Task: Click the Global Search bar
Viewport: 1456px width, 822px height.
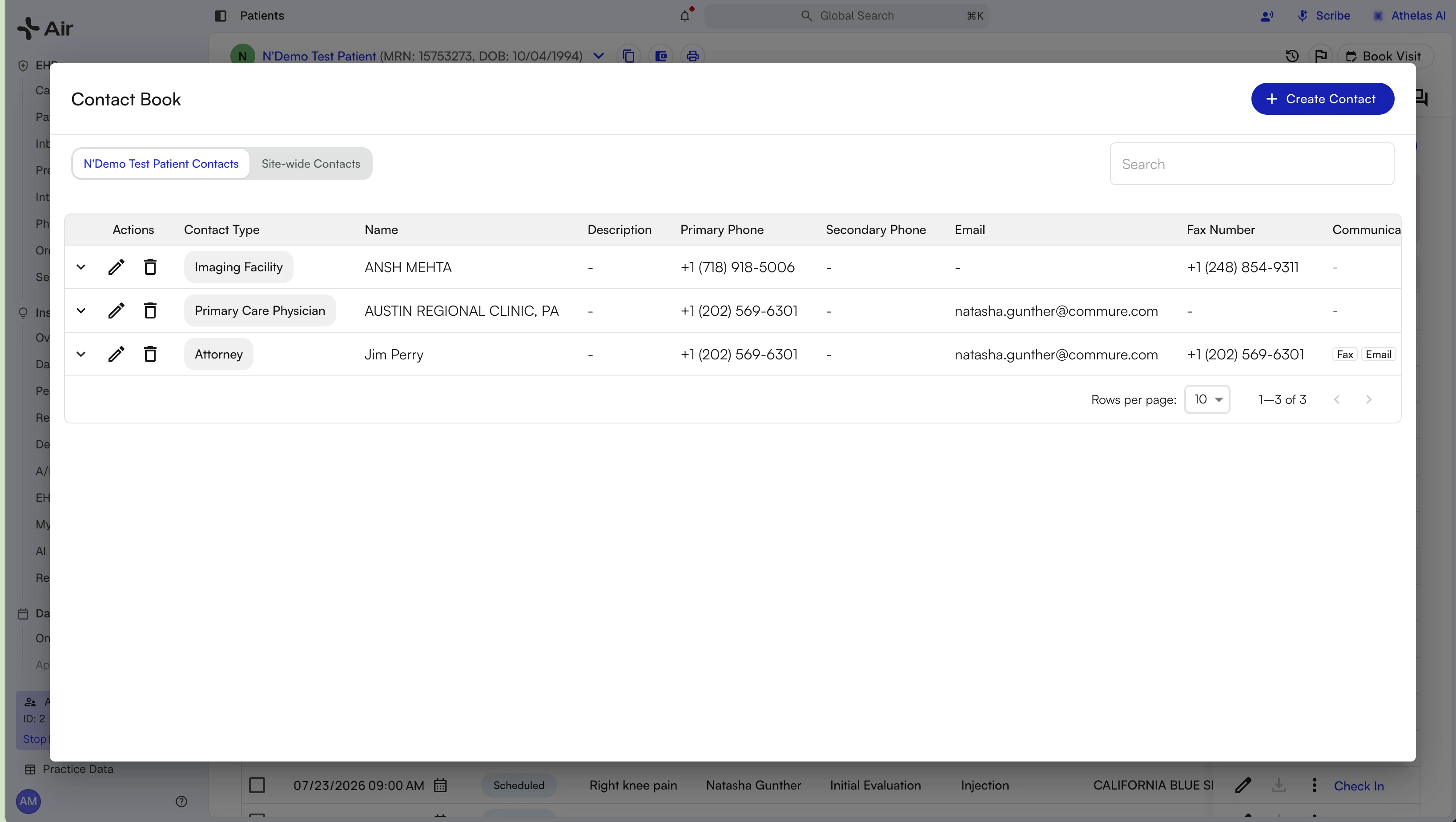Action: click(846, 16)
